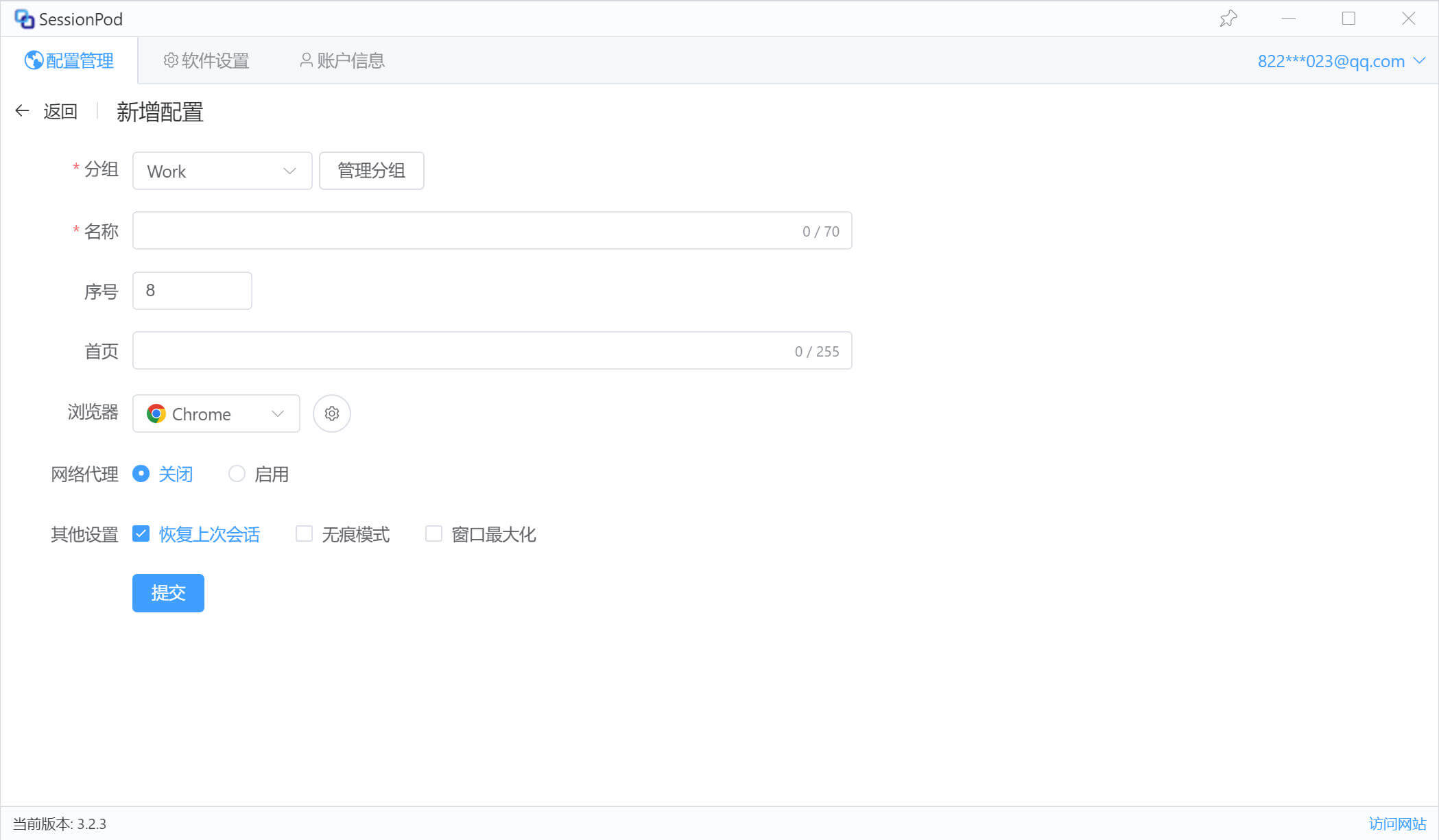Uncheck 恢复上次会话 option
Screen dimensions: 1439x840
tap(141, 533)
